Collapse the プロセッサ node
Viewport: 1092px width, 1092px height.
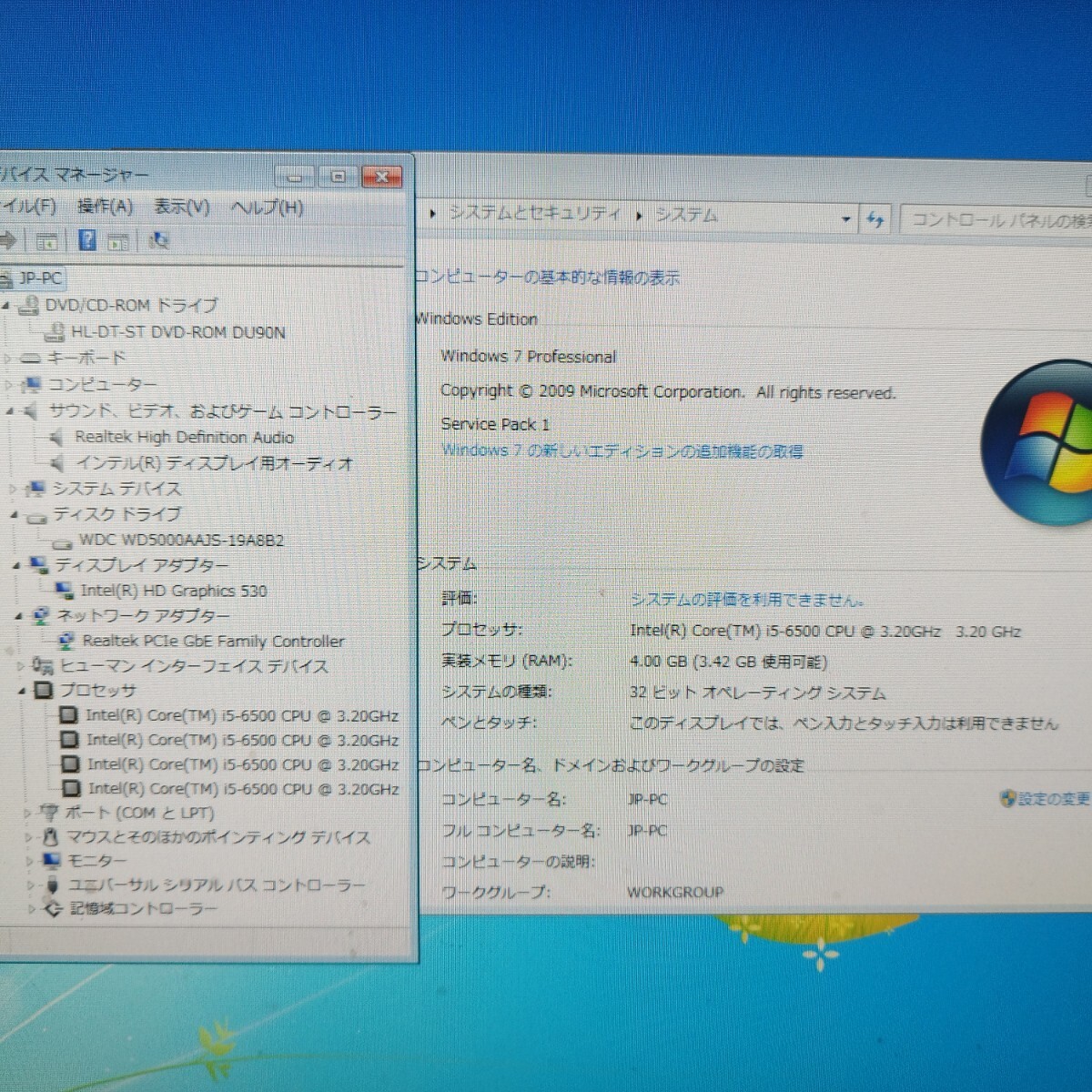pos(22,692)
